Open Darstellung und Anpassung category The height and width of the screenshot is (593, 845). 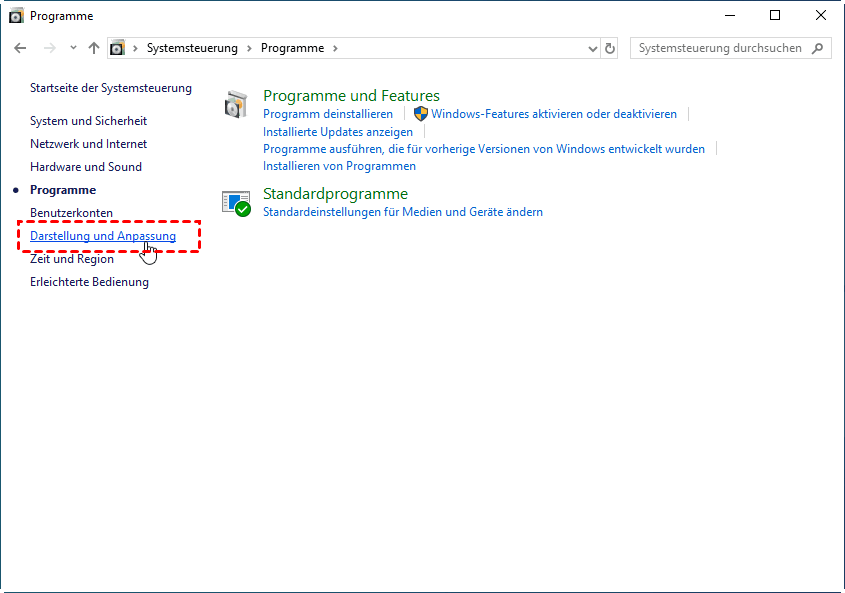pyautogui.click(x=103, y=236)
